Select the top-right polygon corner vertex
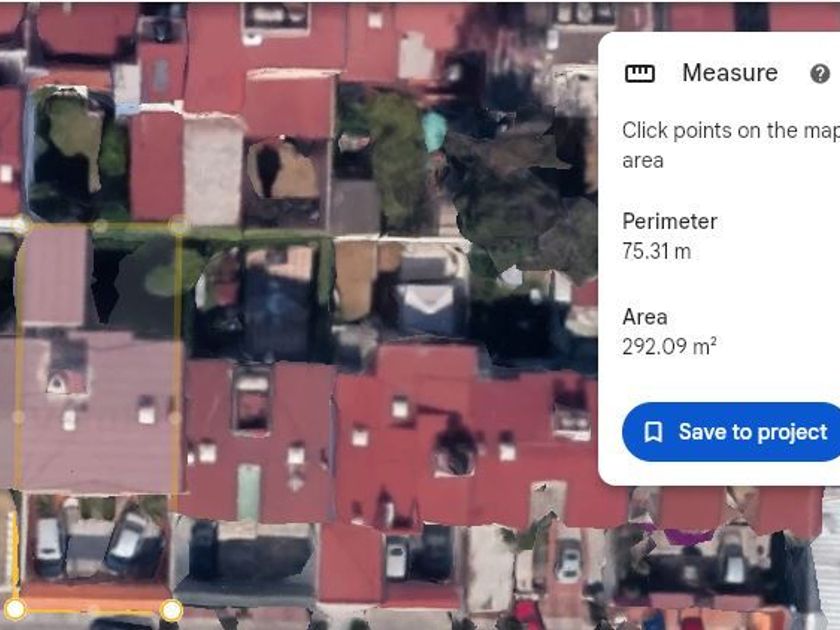 click(178, 226)
